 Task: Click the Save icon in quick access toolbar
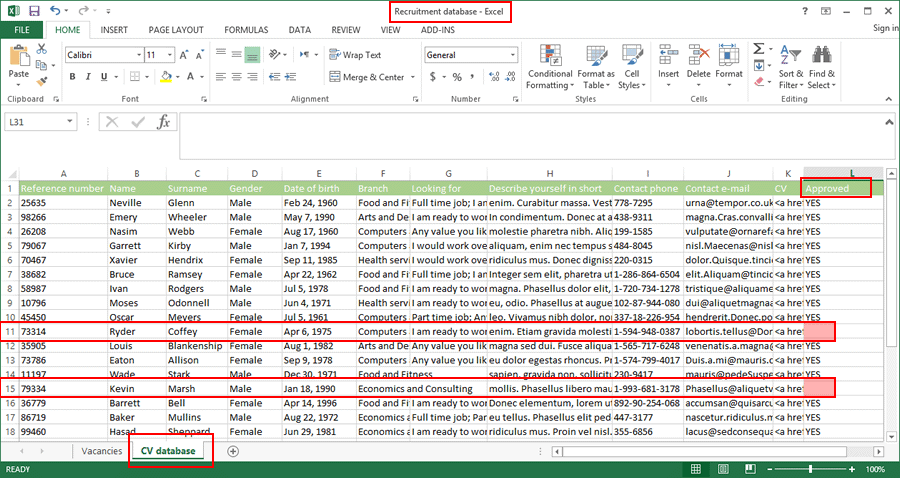coord(34,11)
